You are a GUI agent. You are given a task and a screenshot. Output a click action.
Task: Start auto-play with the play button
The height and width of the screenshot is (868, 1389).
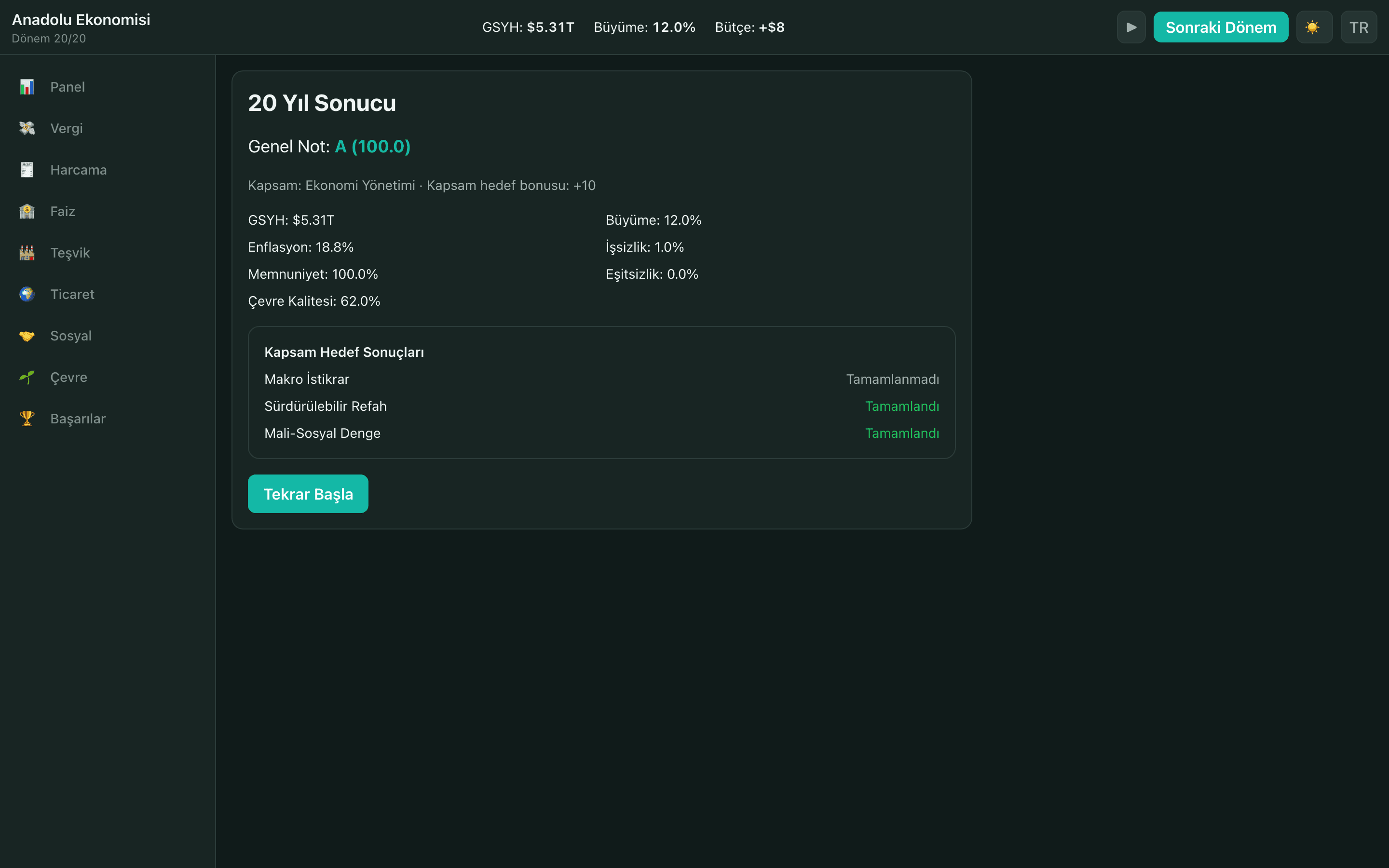point(1130,27)
